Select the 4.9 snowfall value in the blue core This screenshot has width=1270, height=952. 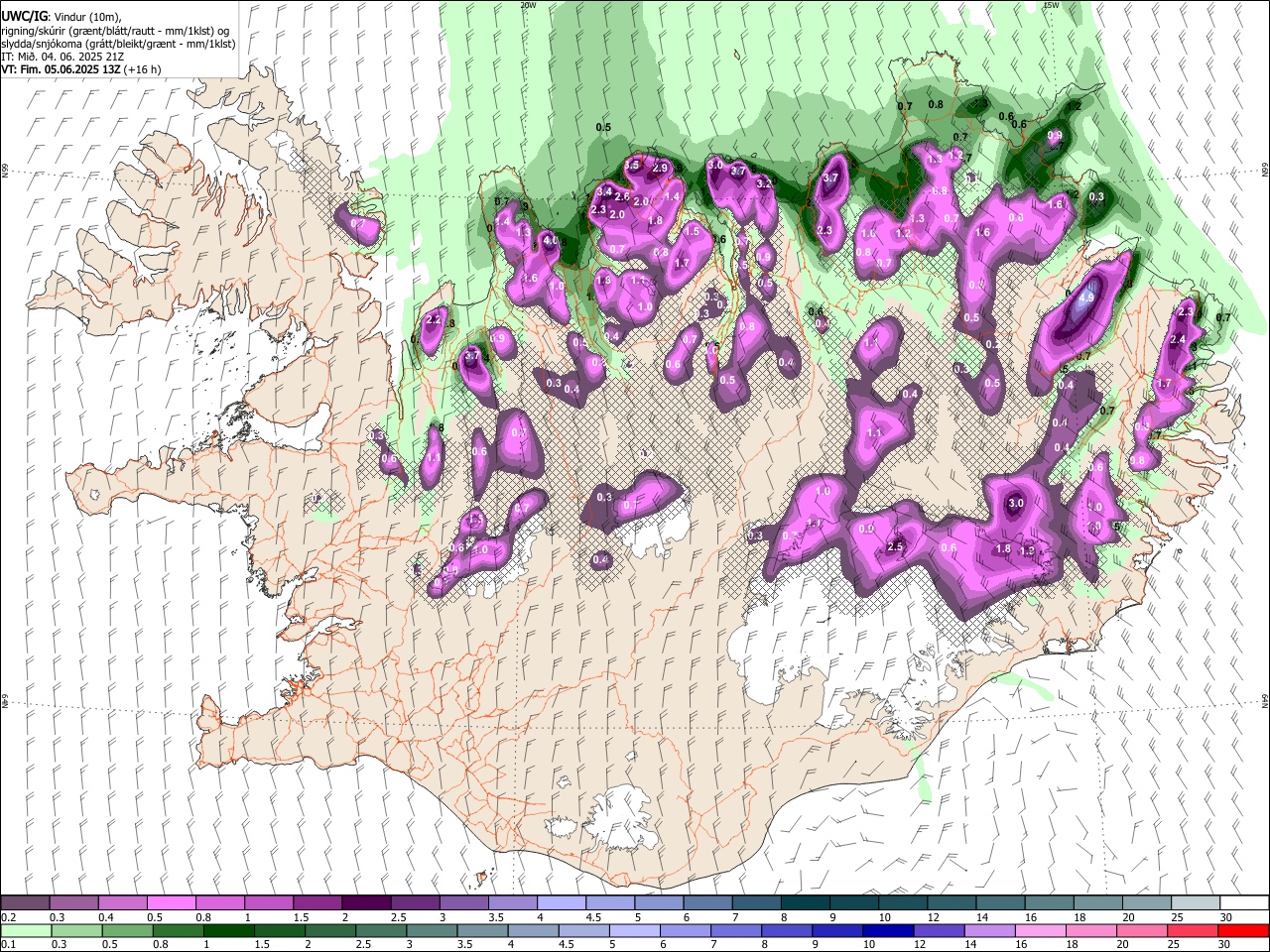point(1085,297)
